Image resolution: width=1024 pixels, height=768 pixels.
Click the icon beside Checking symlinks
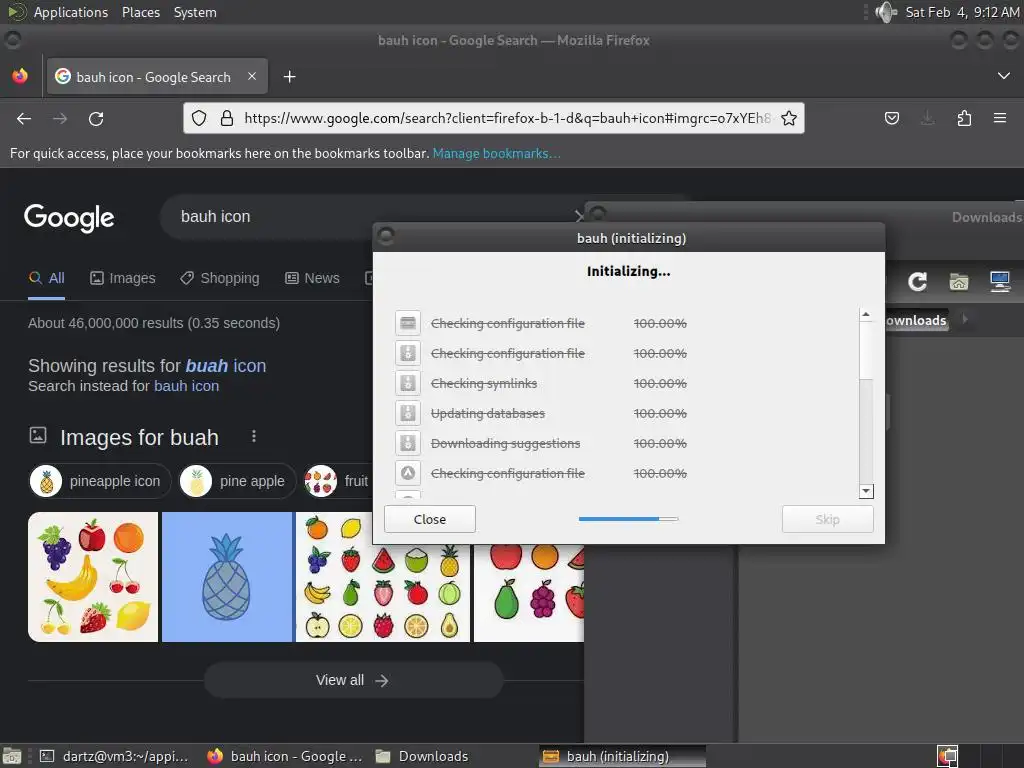coord(408,383)
